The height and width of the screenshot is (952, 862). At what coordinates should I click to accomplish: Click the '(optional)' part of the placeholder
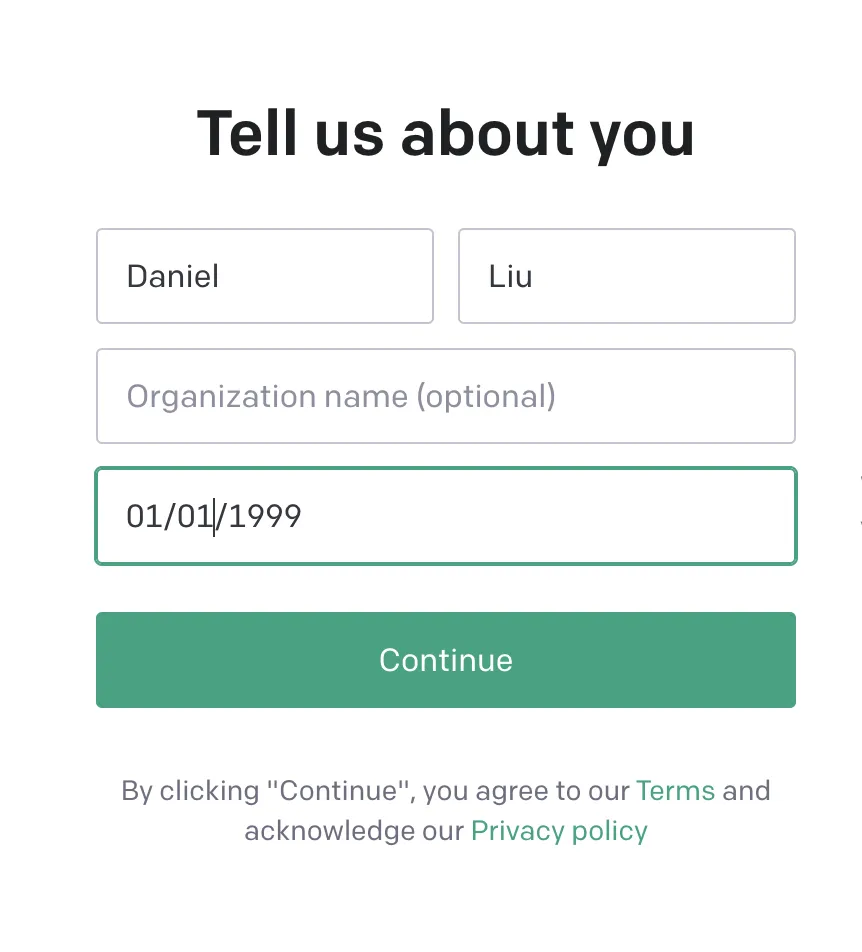pos(485,397)
